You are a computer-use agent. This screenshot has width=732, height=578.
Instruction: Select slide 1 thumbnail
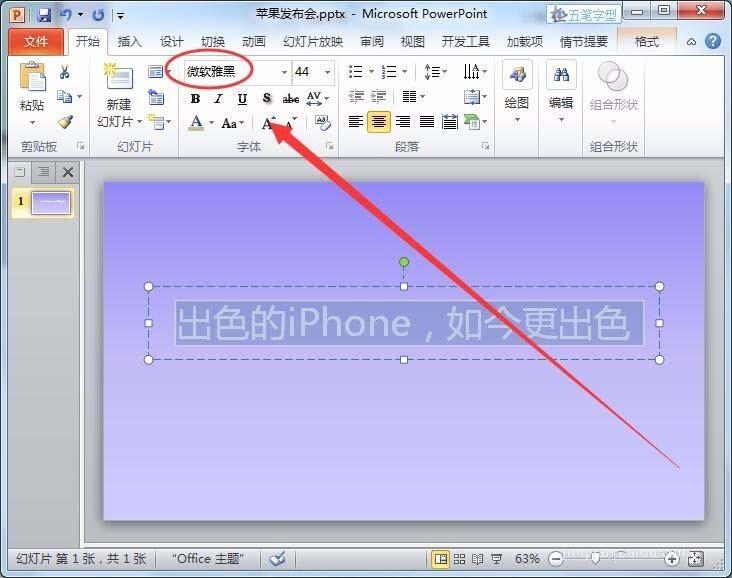click(51, 203)
